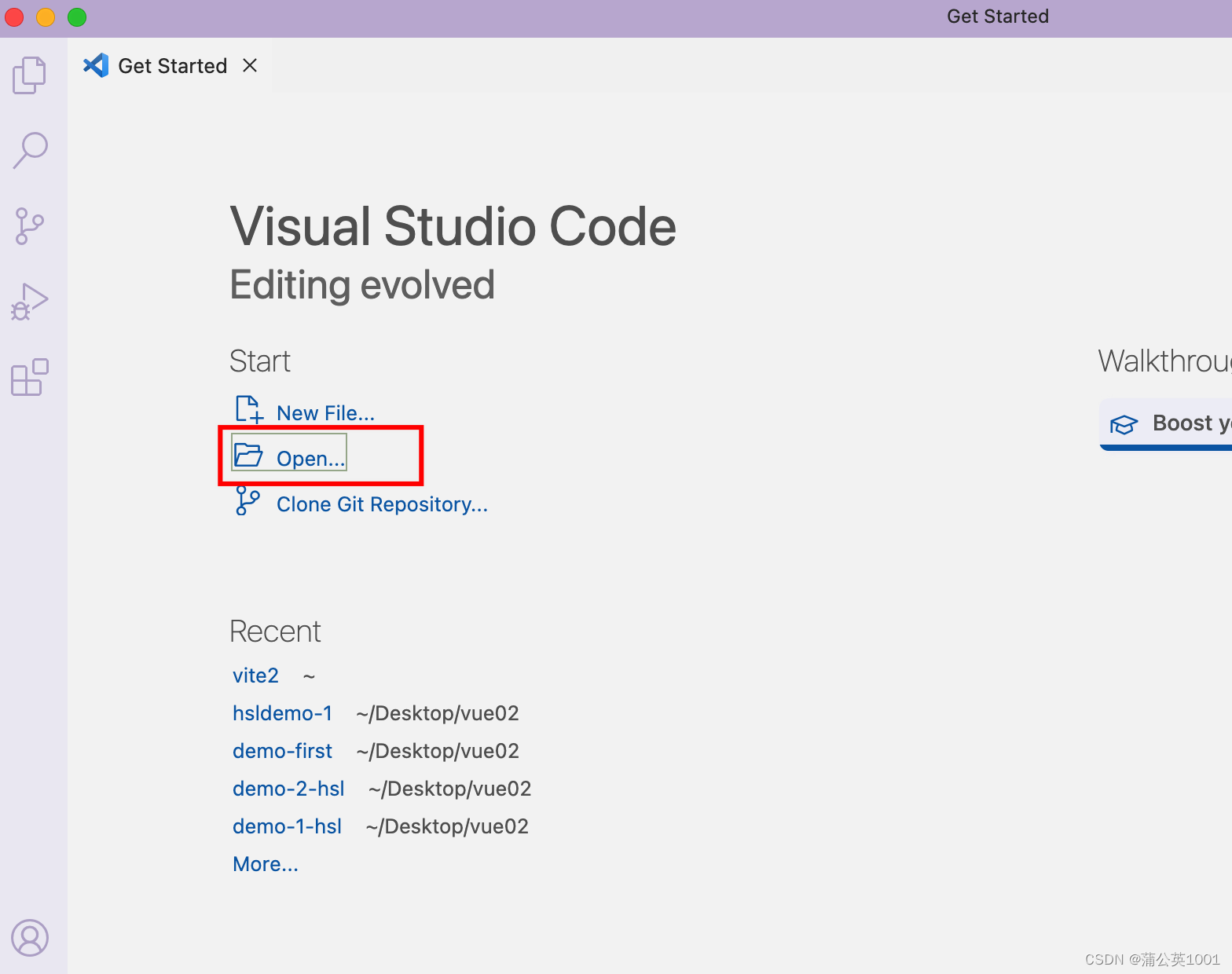Open the Search view in activity bar

point(30,150)
